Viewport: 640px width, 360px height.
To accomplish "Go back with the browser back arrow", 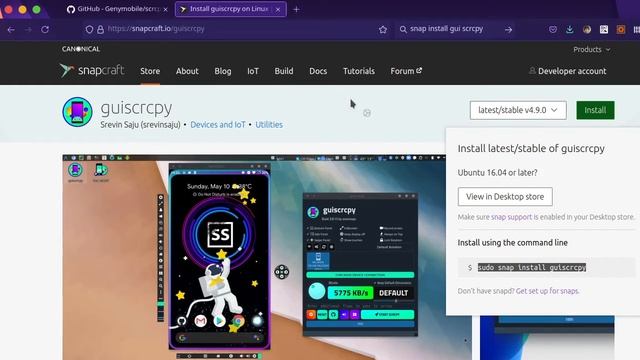I will [x=11, y=29].
